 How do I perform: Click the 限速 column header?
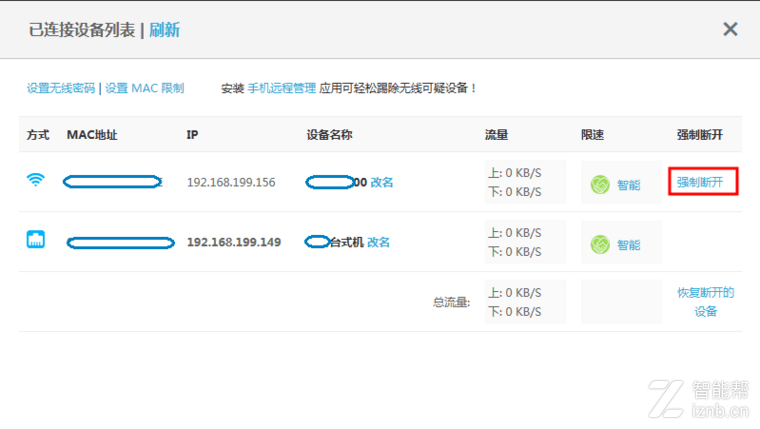point(592,135)
